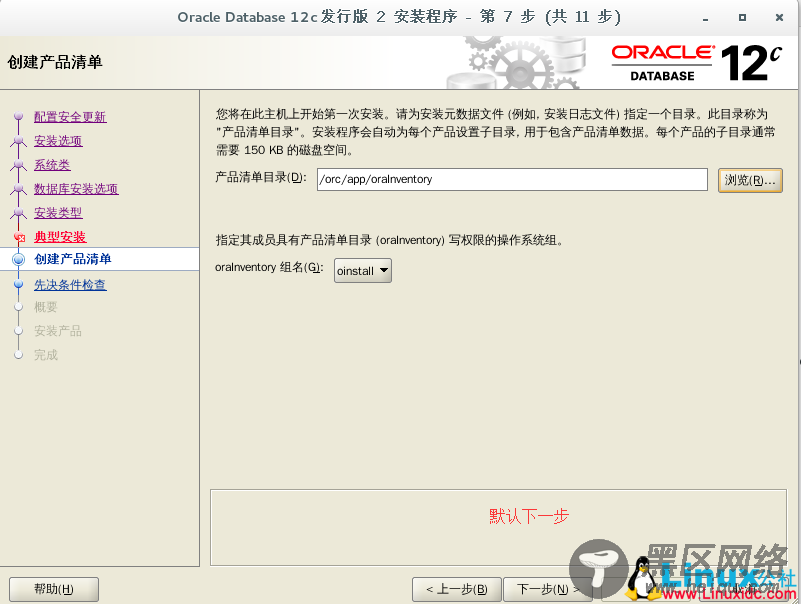The width and height of the screenshot is (801, 604).
Task: Expand the oraInventory 组名 oinstall dropdown
Action: coord(363,270)
